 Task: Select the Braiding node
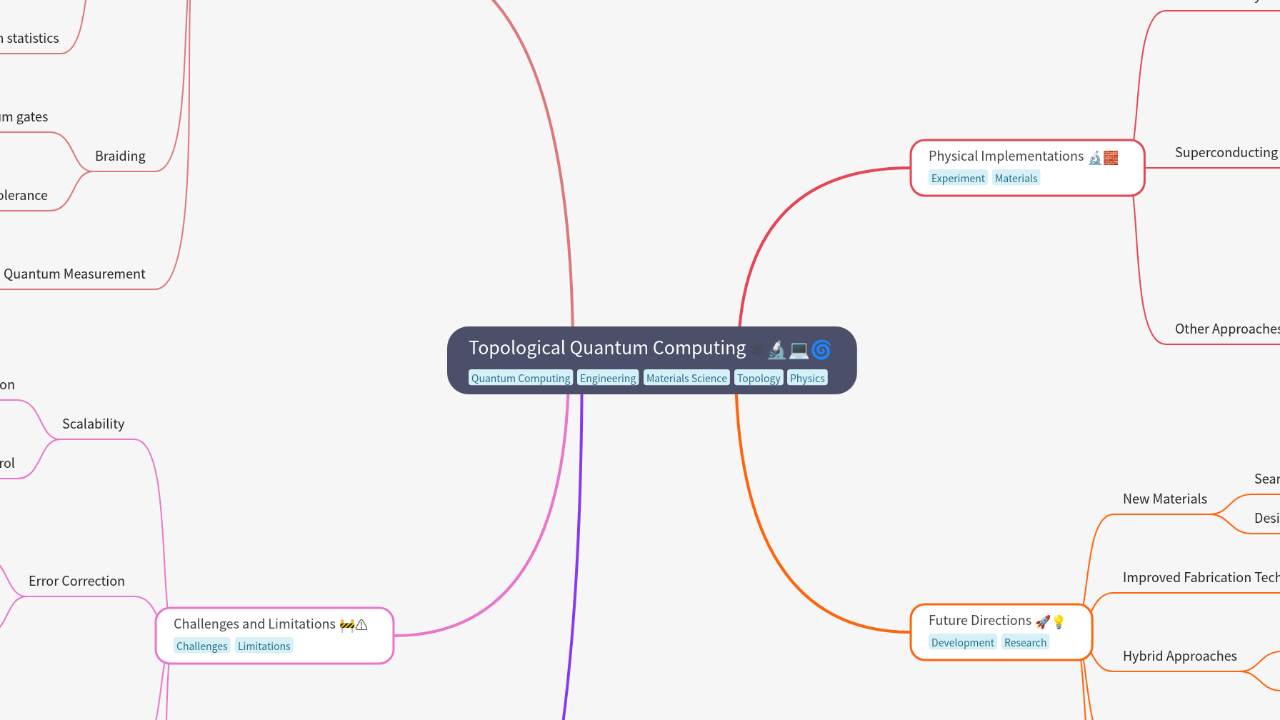[x=120, y=156]
